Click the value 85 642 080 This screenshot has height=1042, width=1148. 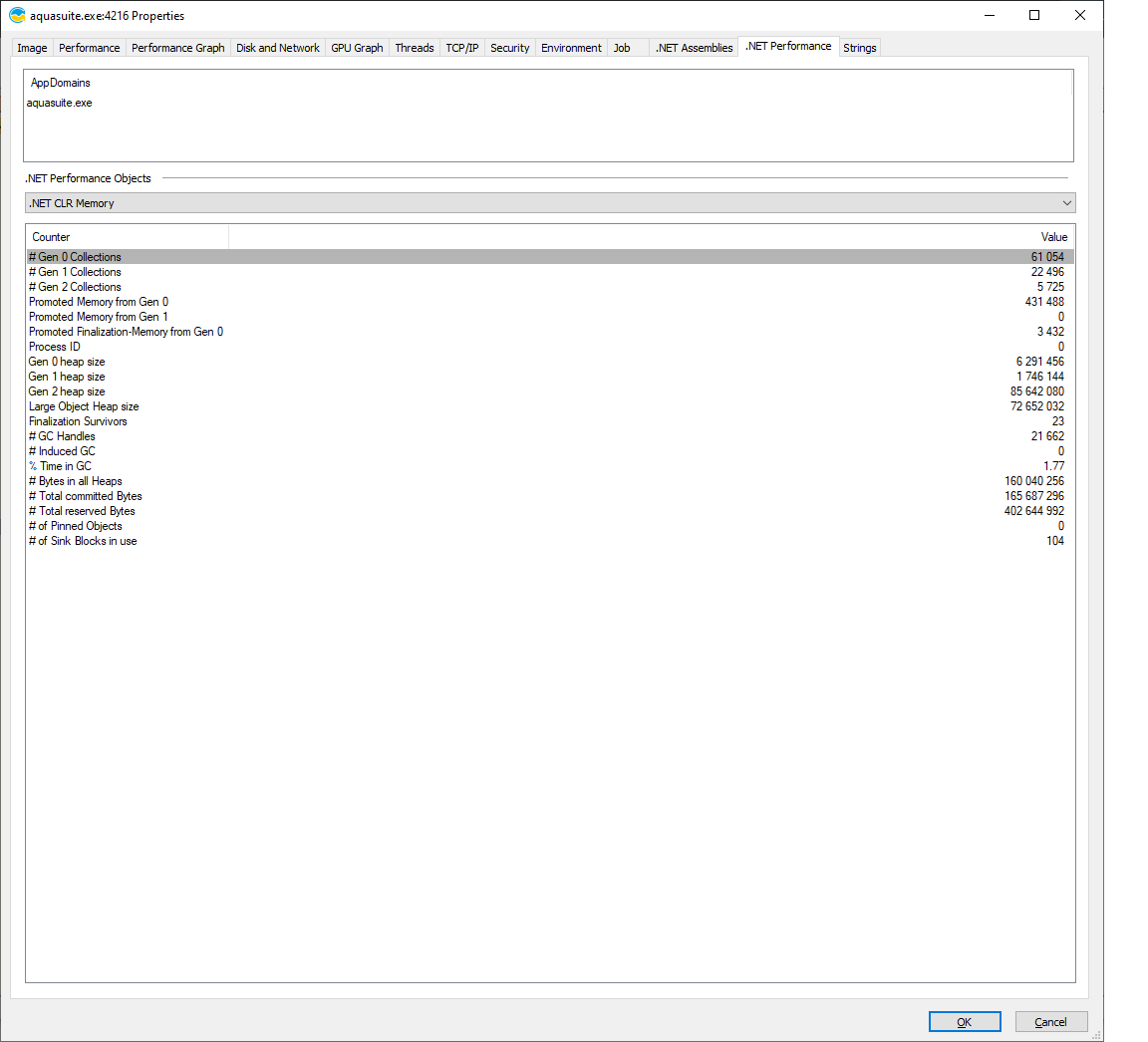click(1036, 391)
